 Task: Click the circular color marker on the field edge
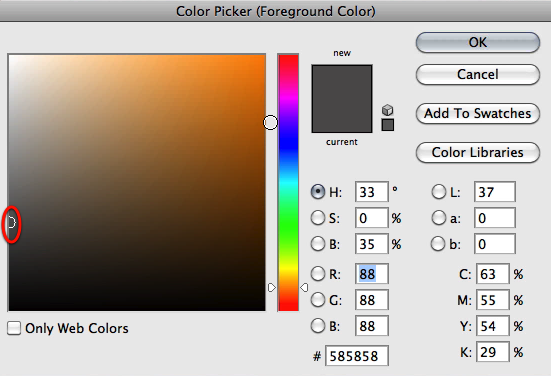coord(270,123)
